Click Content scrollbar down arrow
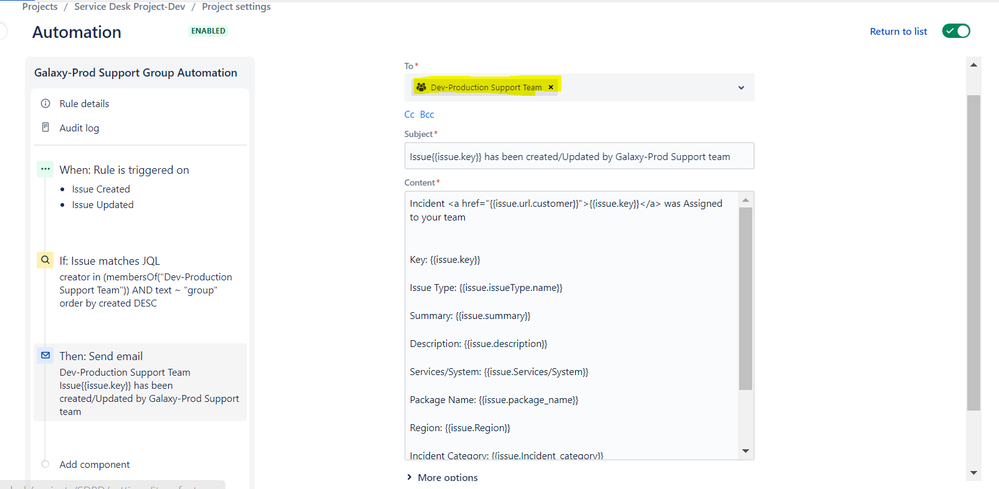The width and height of the screenshot is (999, 489). 746,451
